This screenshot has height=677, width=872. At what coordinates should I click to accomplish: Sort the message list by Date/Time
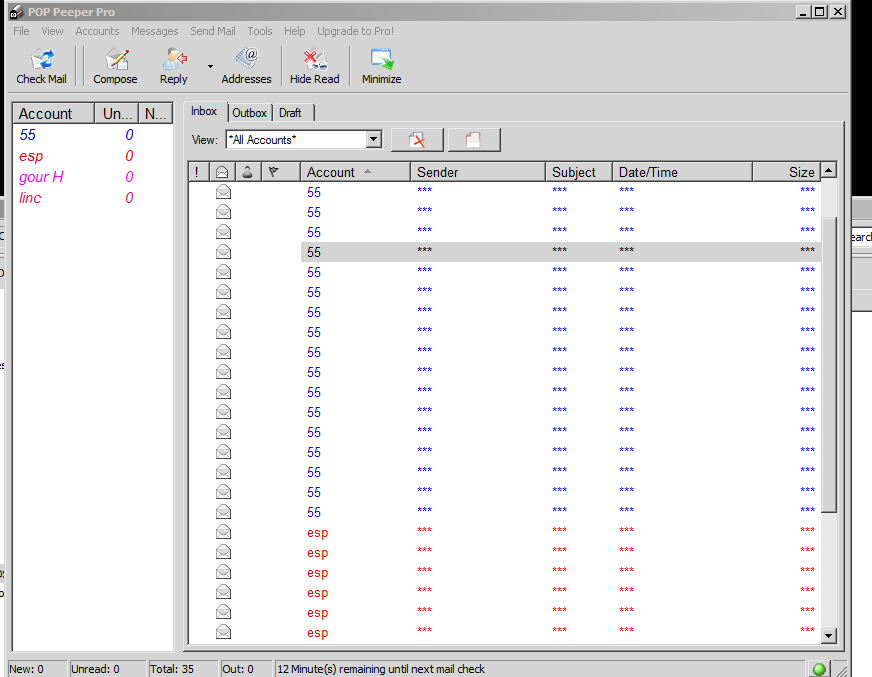[682, 172]
